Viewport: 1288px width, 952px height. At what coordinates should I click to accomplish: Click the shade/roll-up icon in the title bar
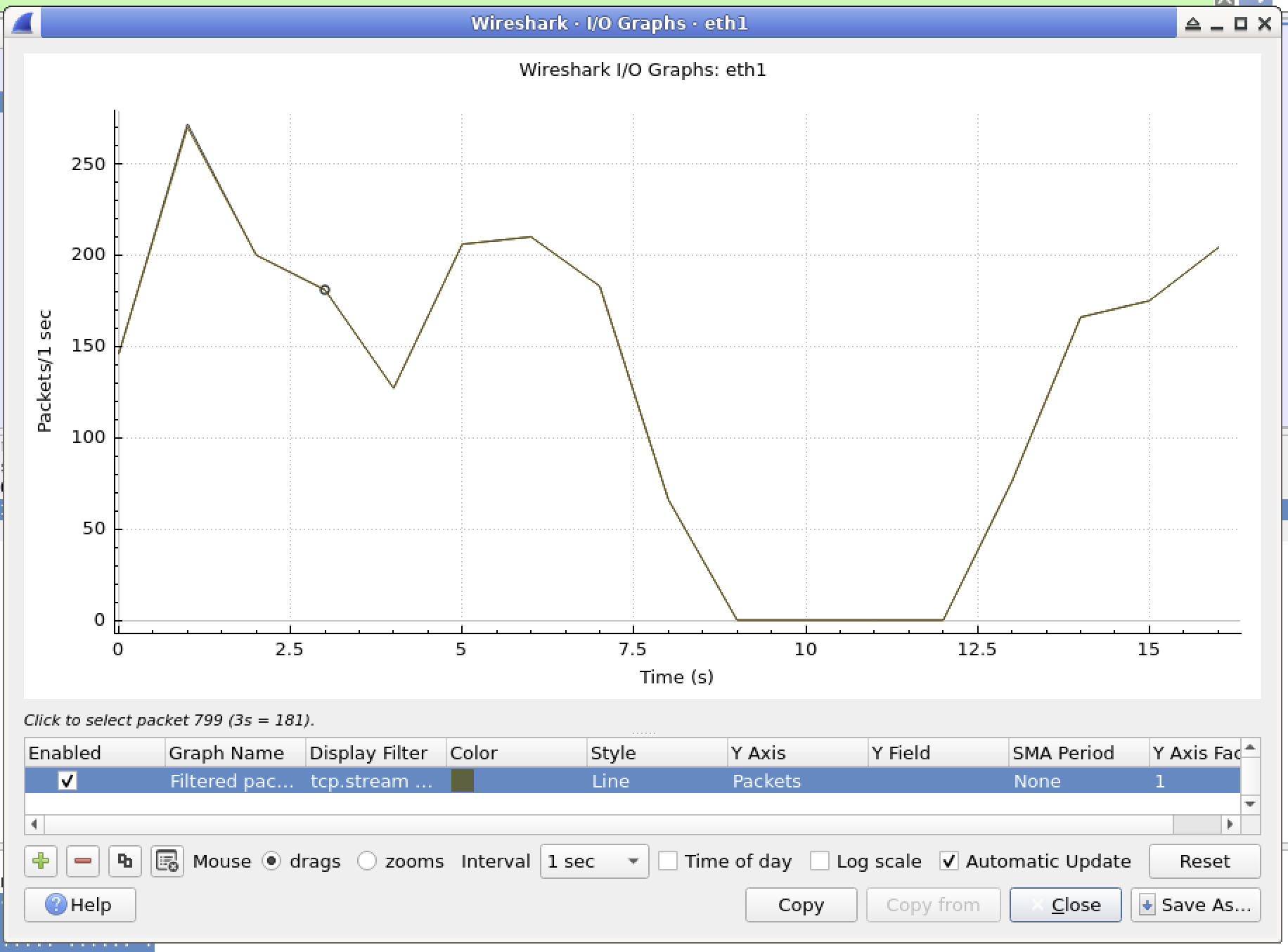pyautogui.click(x=1193, y=22)
